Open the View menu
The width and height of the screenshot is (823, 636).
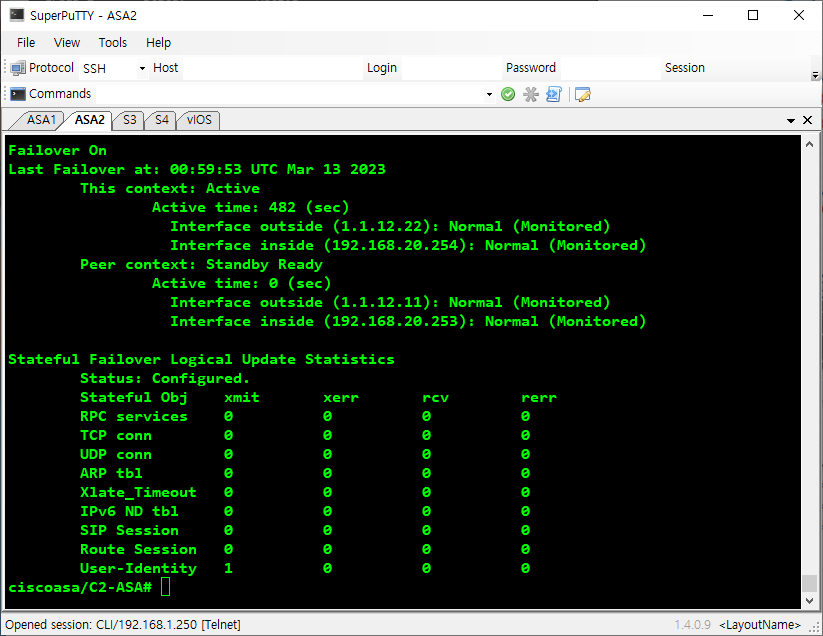point(67,43)
